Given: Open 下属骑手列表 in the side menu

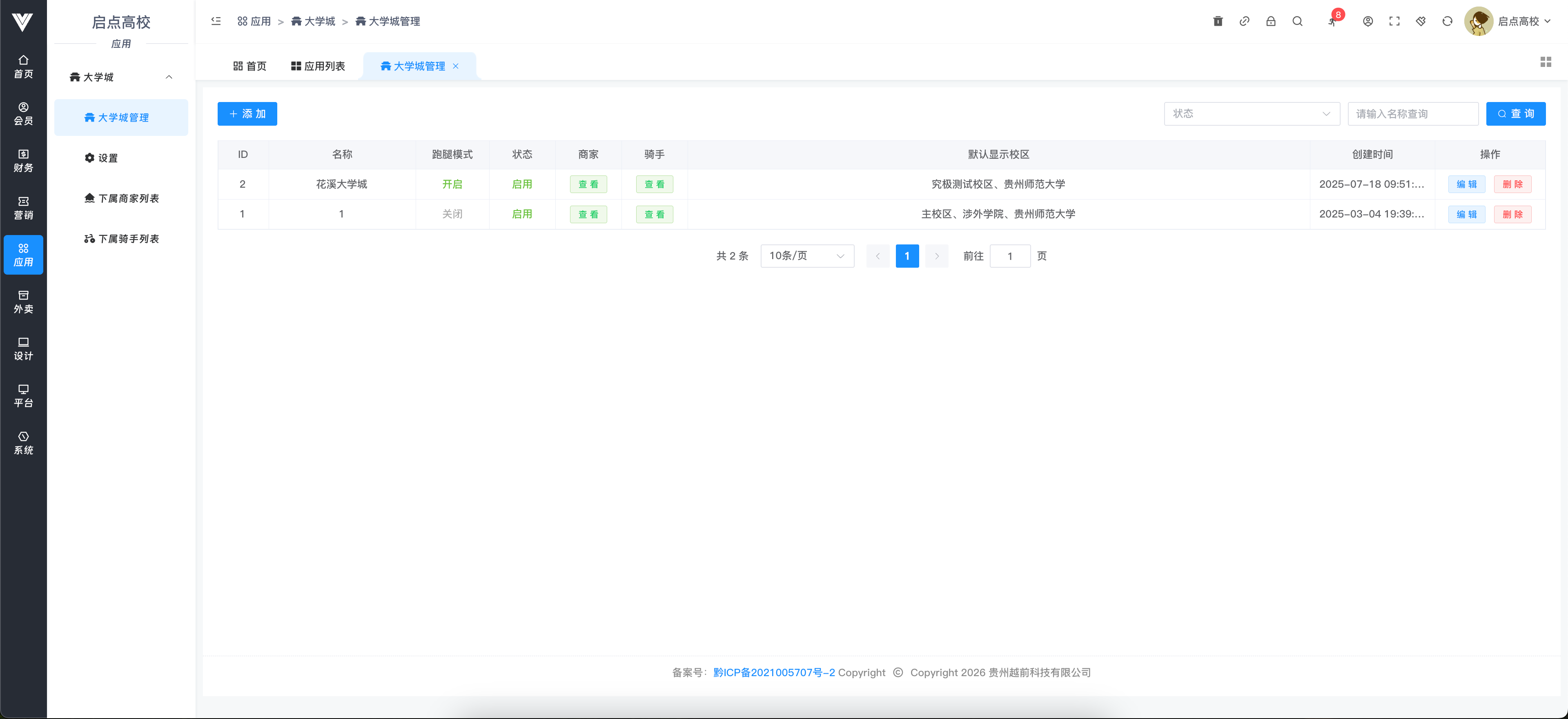Looking at the screenshot, I should pos(121,239).
